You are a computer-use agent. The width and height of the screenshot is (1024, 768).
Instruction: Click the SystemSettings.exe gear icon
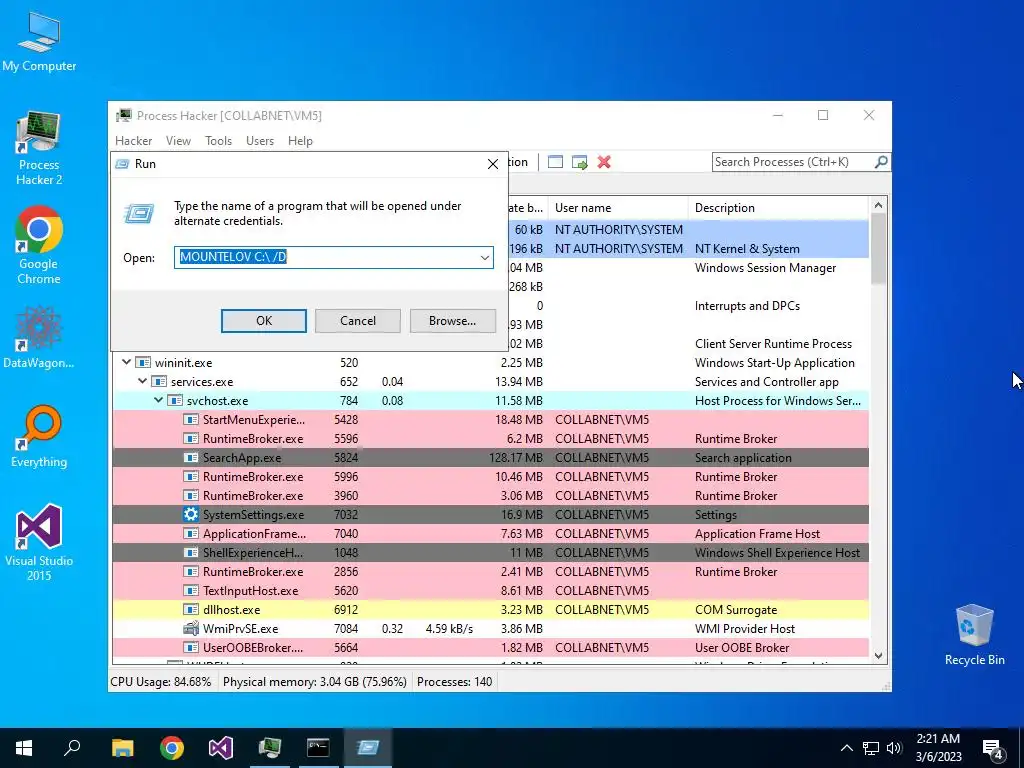(191, 515)
